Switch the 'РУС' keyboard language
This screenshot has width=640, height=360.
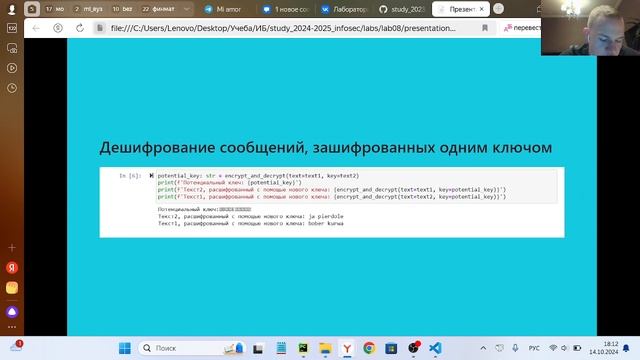click(534, 348)
